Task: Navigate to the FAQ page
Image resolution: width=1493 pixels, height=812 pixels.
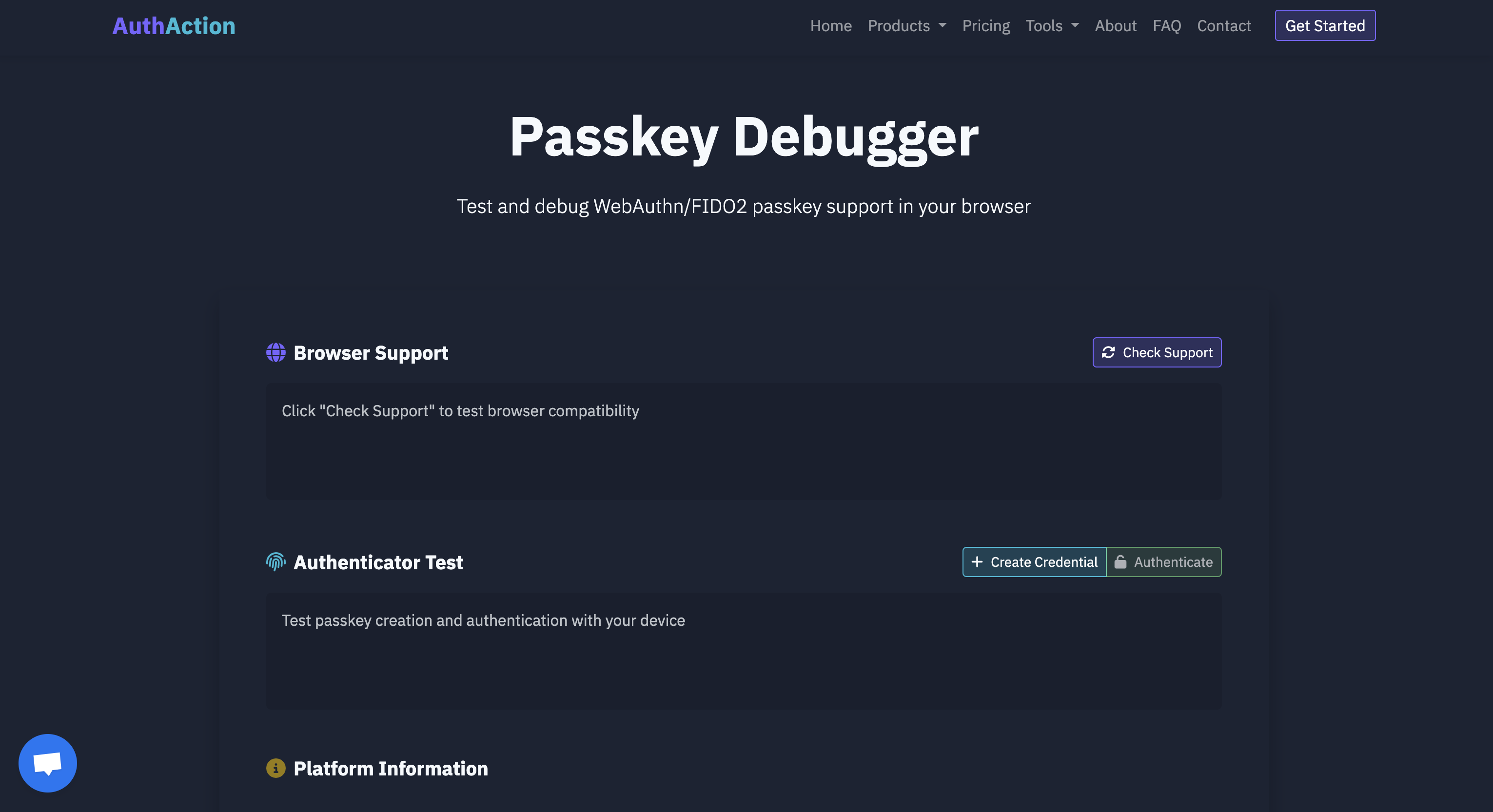Action: coord(1166,25)
